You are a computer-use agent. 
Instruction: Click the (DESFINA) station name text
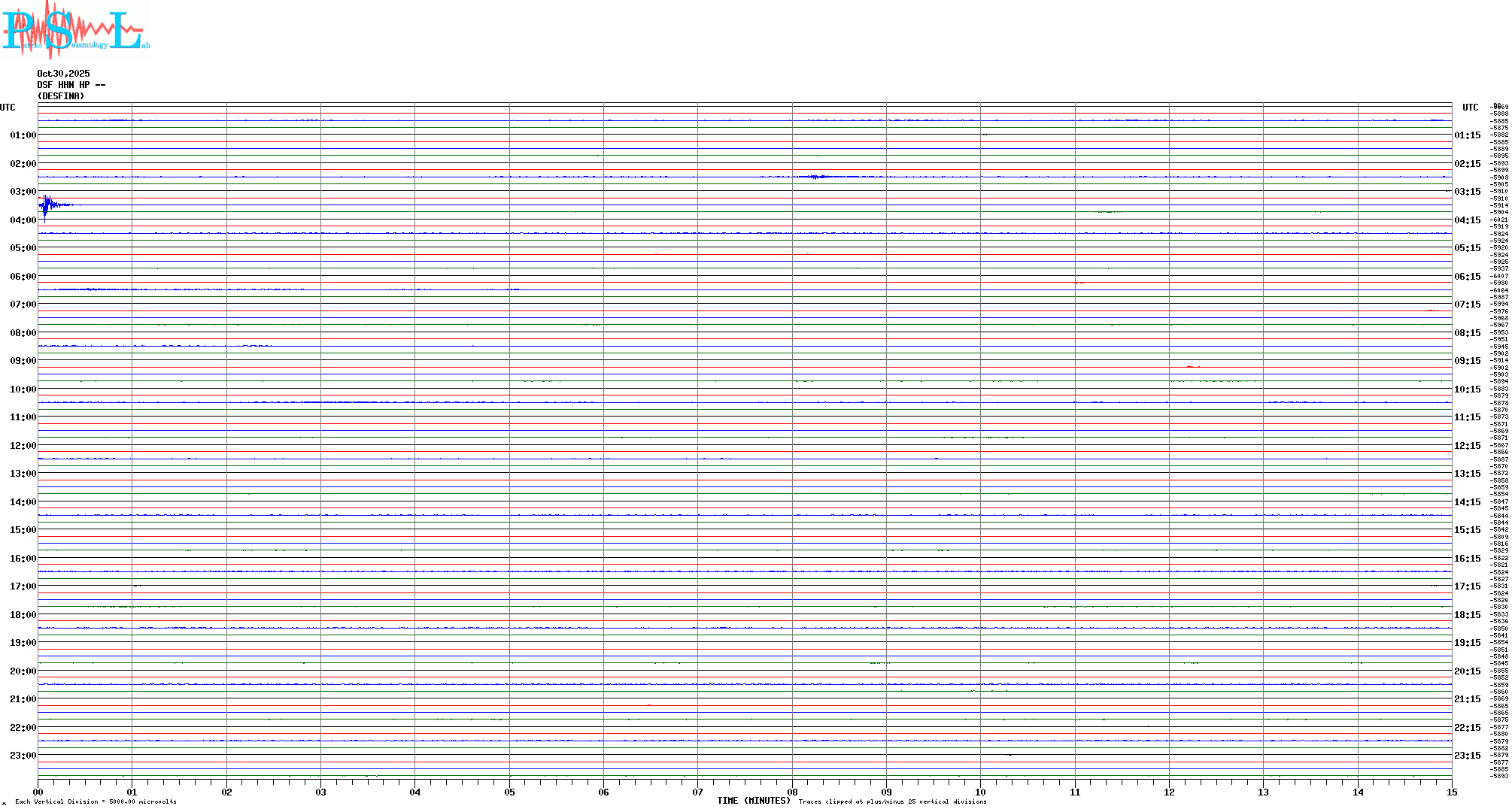61,96
